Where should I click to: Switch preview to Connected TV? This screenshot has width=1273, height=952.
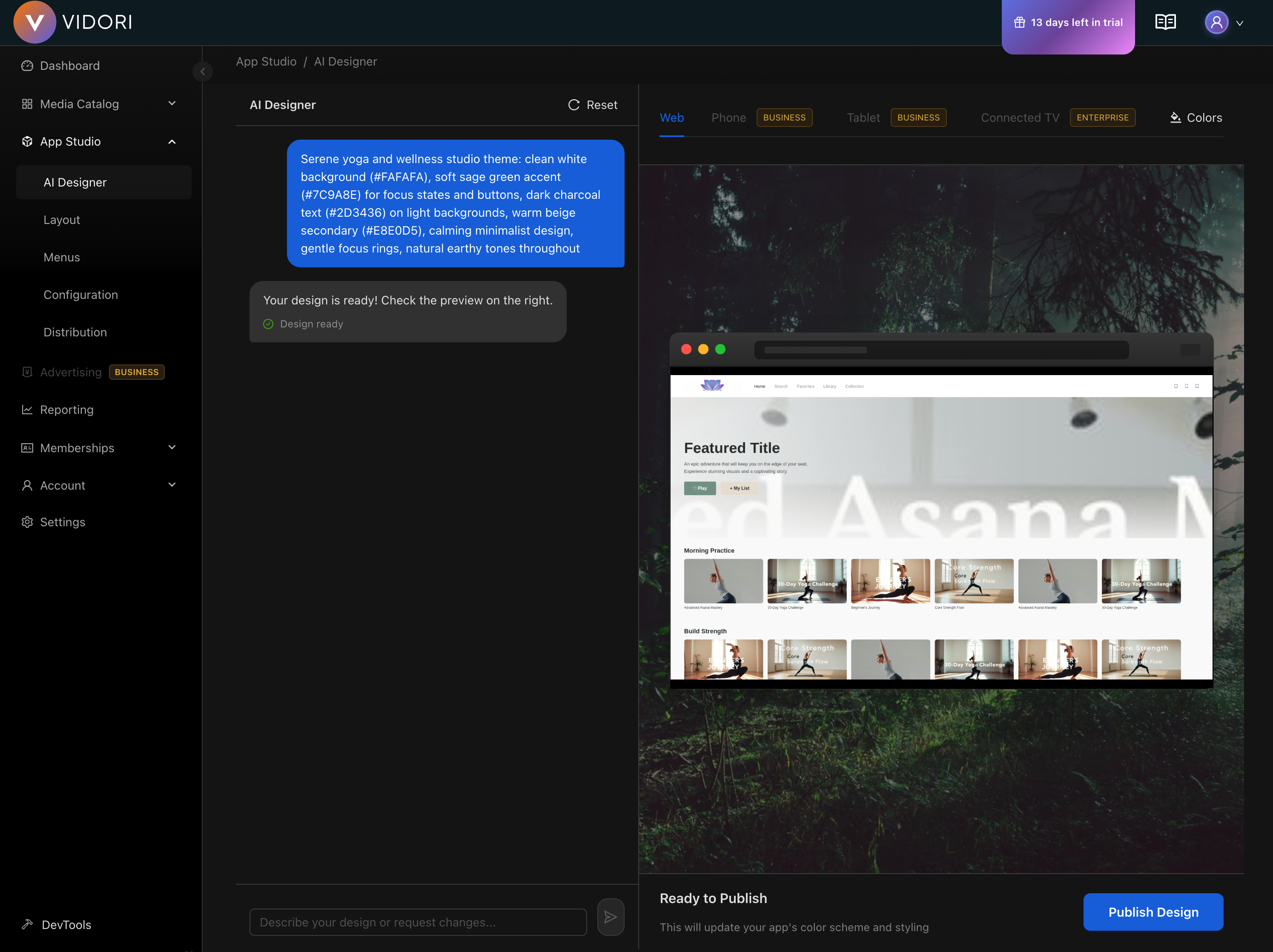[1019, 118]
